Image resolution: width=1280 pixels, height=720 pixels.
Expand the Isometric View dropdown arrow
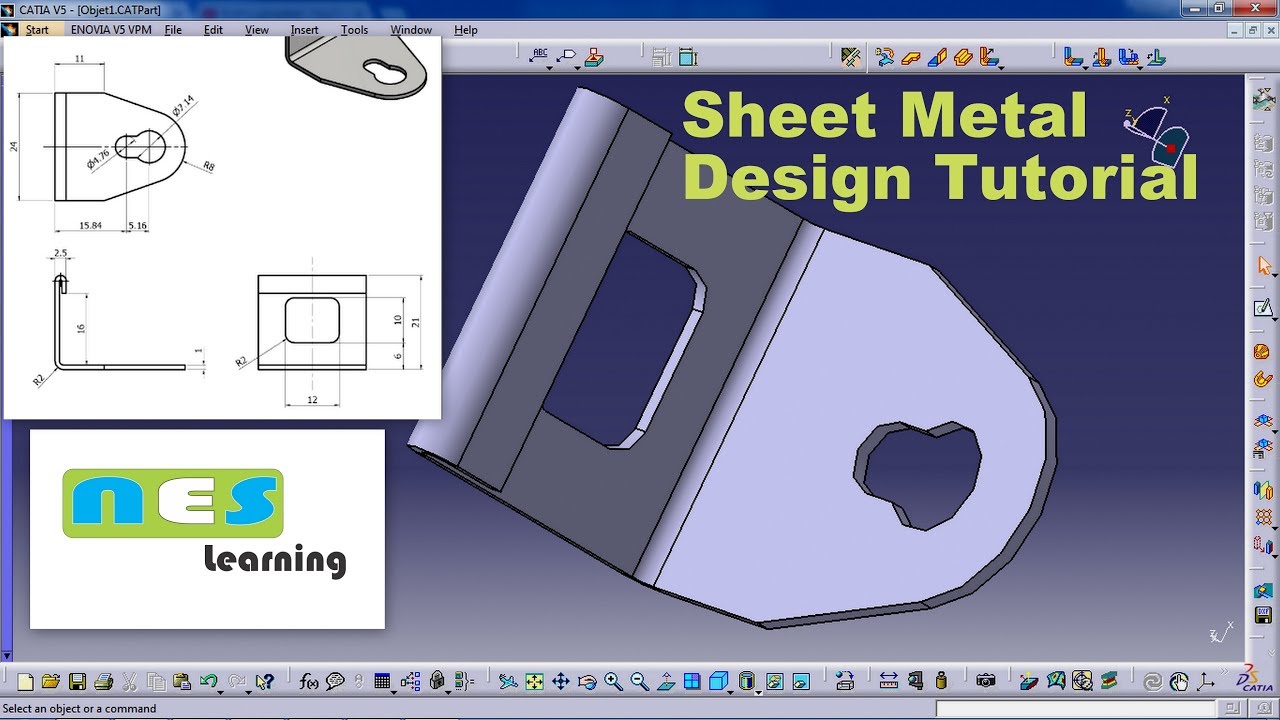click(x=731, y=693)
